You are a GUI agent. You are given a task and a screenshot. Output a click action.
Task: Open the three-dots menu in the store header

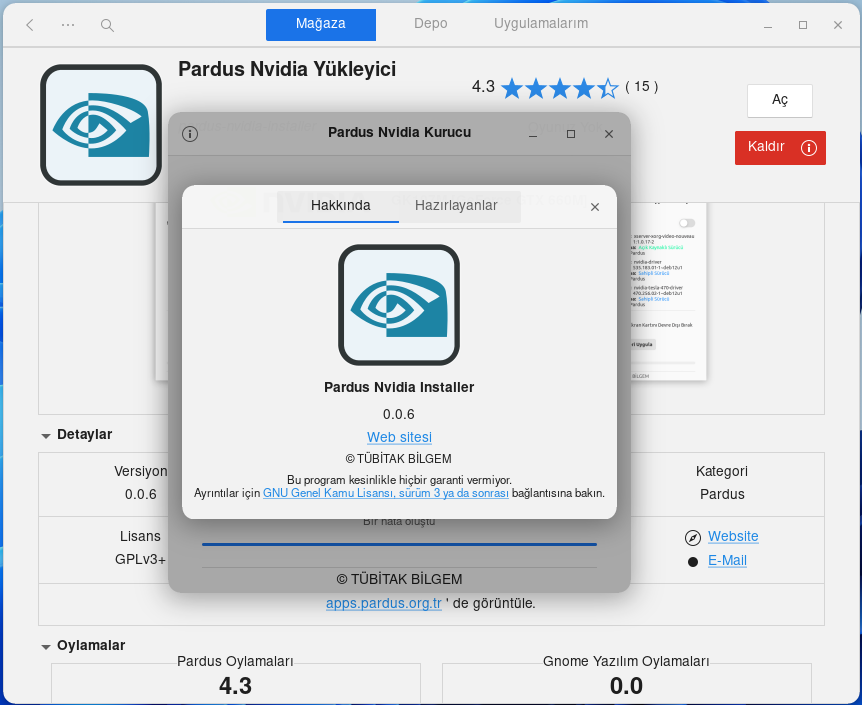[68, 25]
